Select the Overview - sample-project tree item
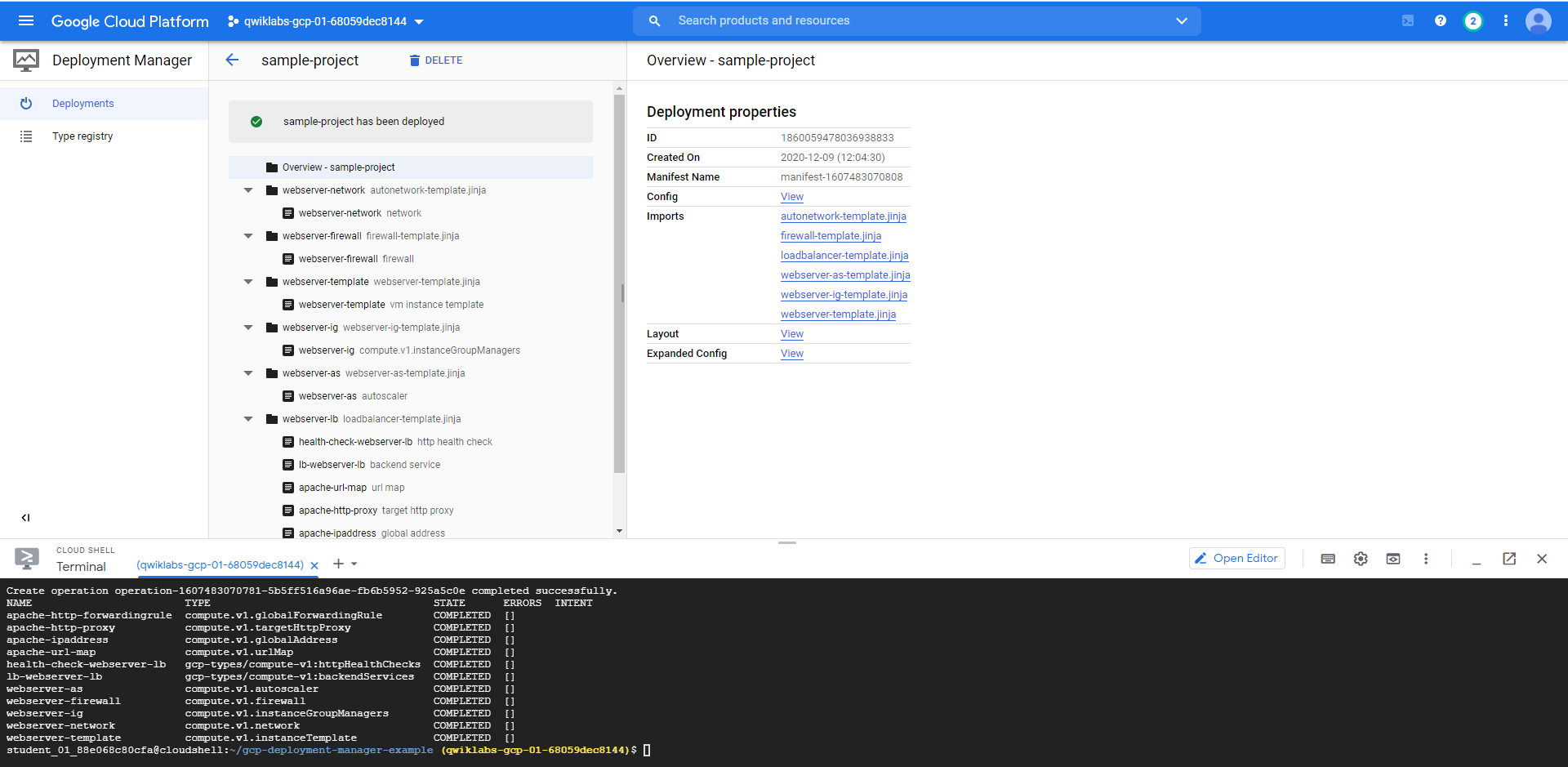The height and width of the screenshot is (767, 1568). point(411,167)
